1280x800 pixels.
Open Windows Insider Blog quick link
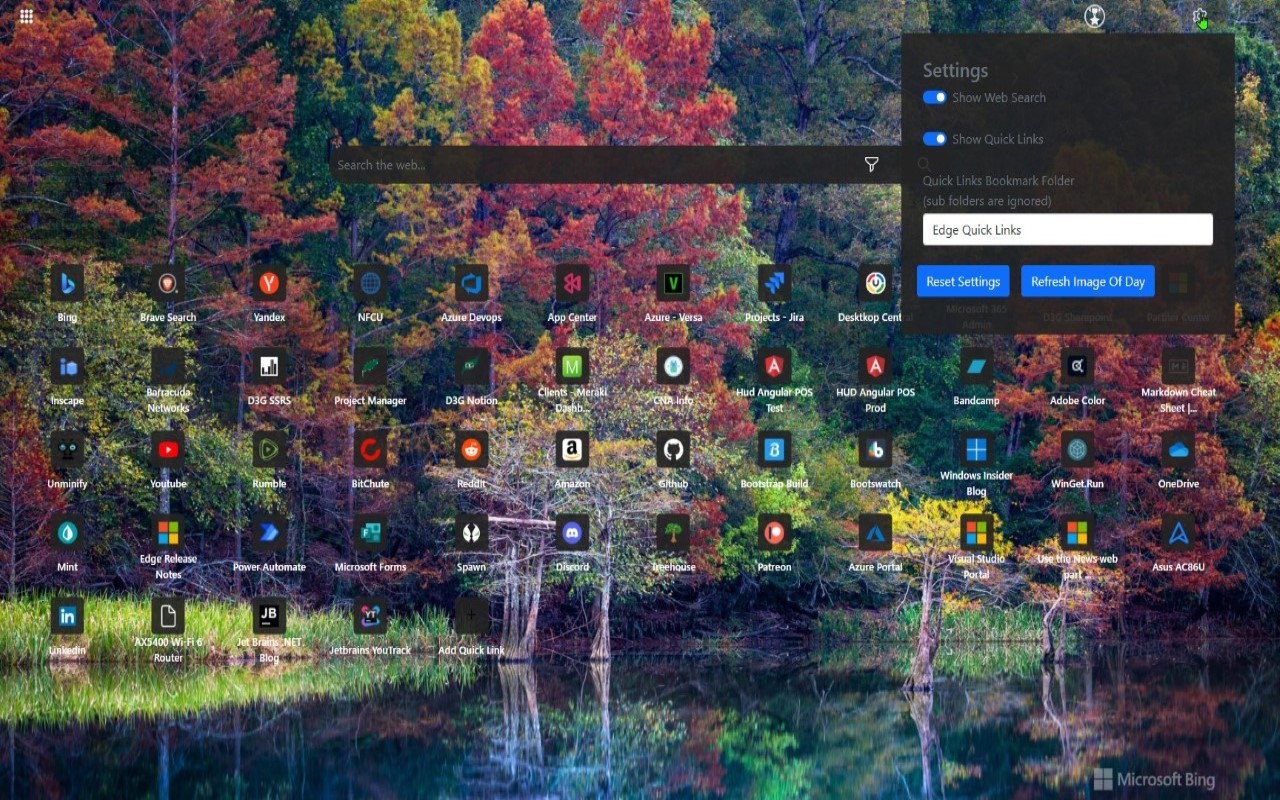tap(976, 449)
